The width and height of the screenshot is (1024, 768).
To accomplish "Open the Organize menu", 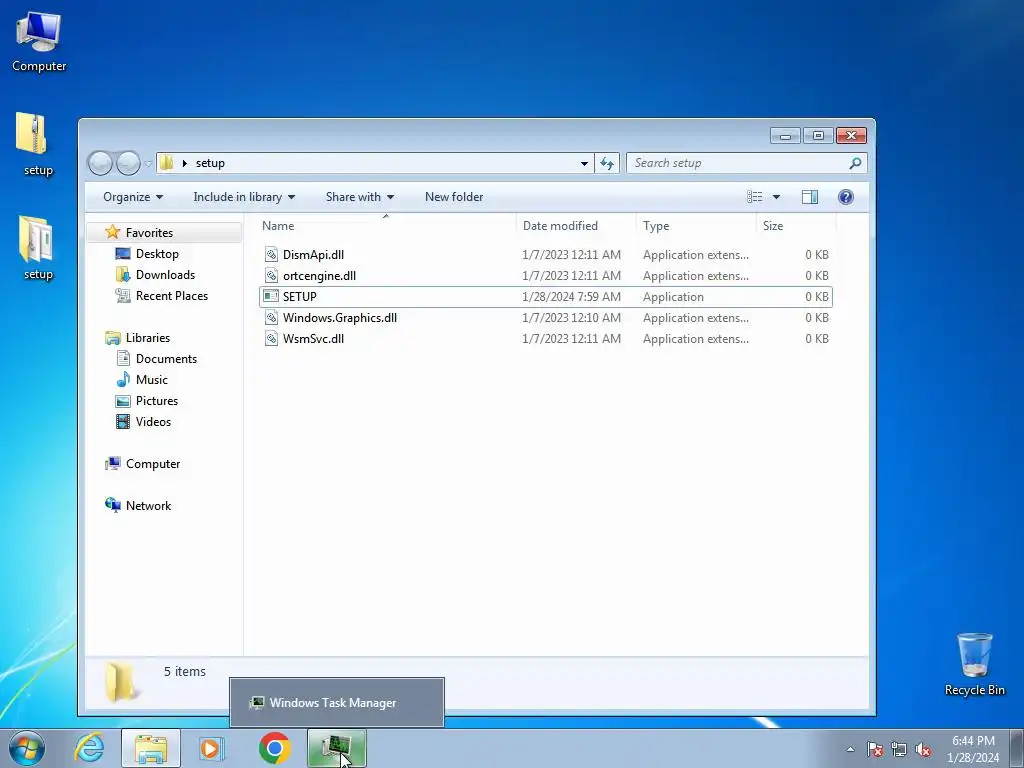I will (133, 197).
